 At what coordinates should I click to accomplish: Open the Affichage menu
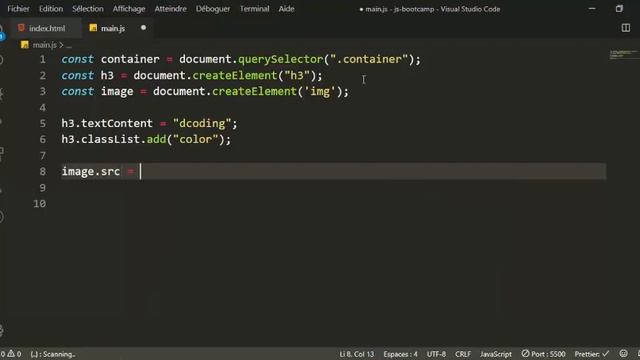[x=129, y=9]
